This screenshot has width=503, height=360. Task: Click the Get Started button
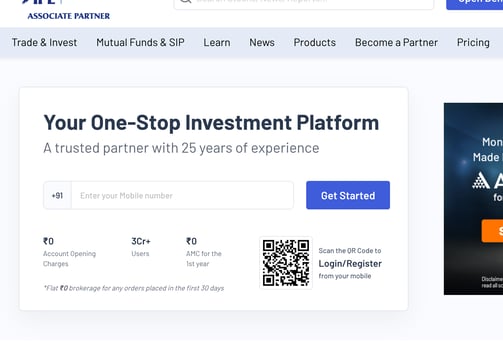coord(348,195)
